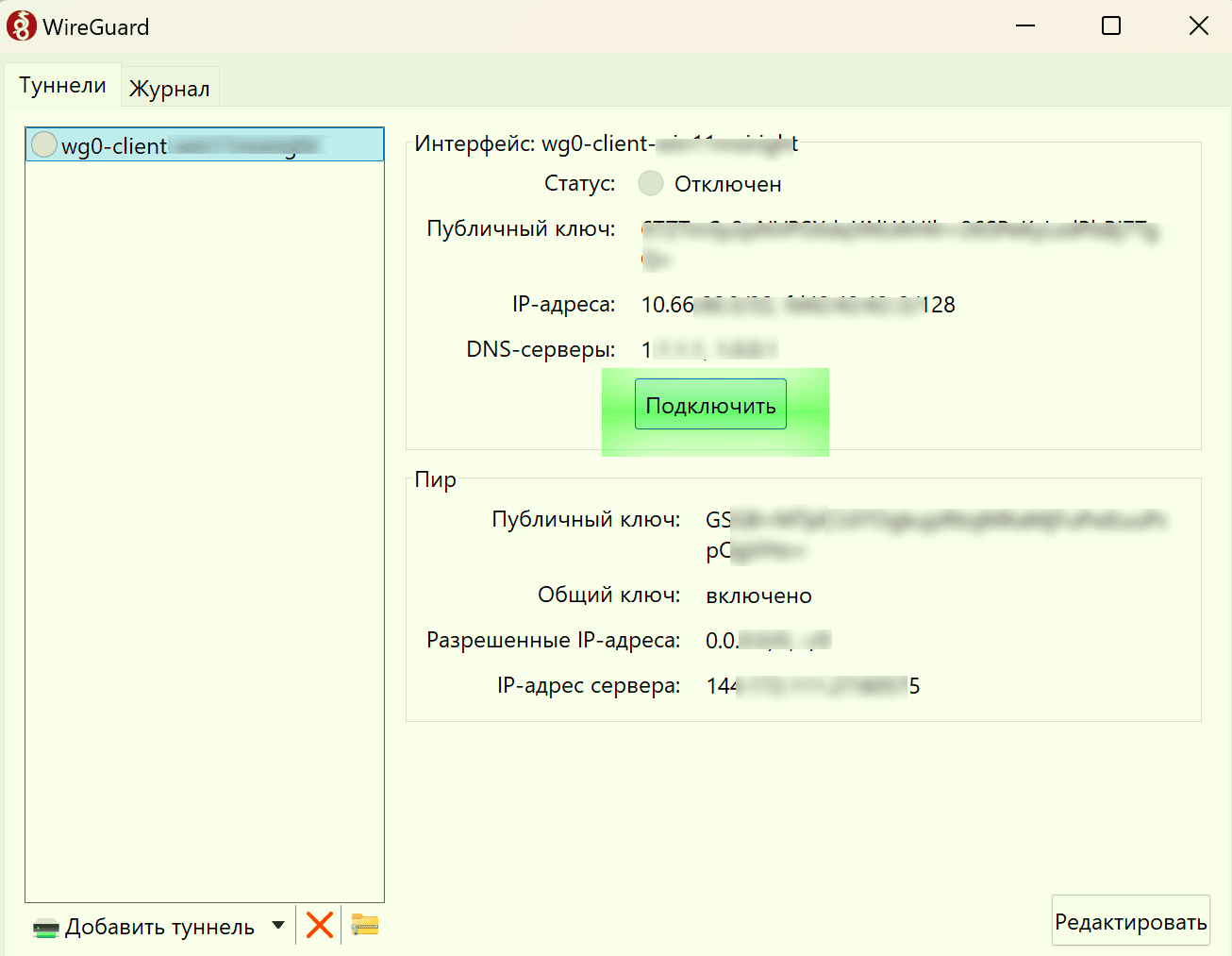
Task: Click the Подключить button
Action: click(710, 405)
